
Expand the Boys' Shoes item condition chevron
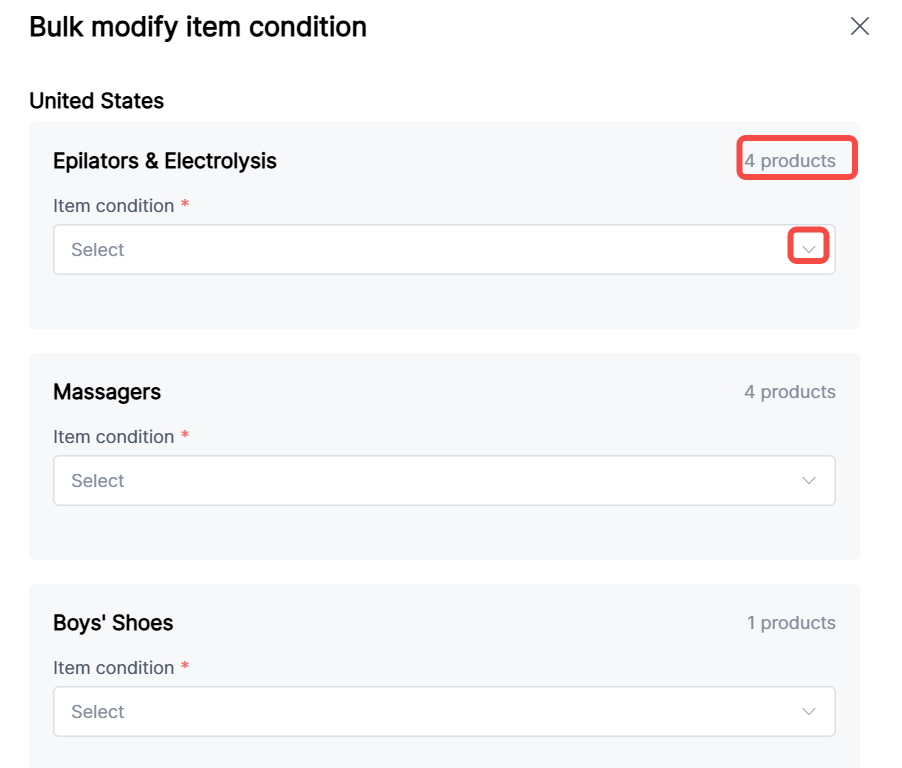coord(809,712)
